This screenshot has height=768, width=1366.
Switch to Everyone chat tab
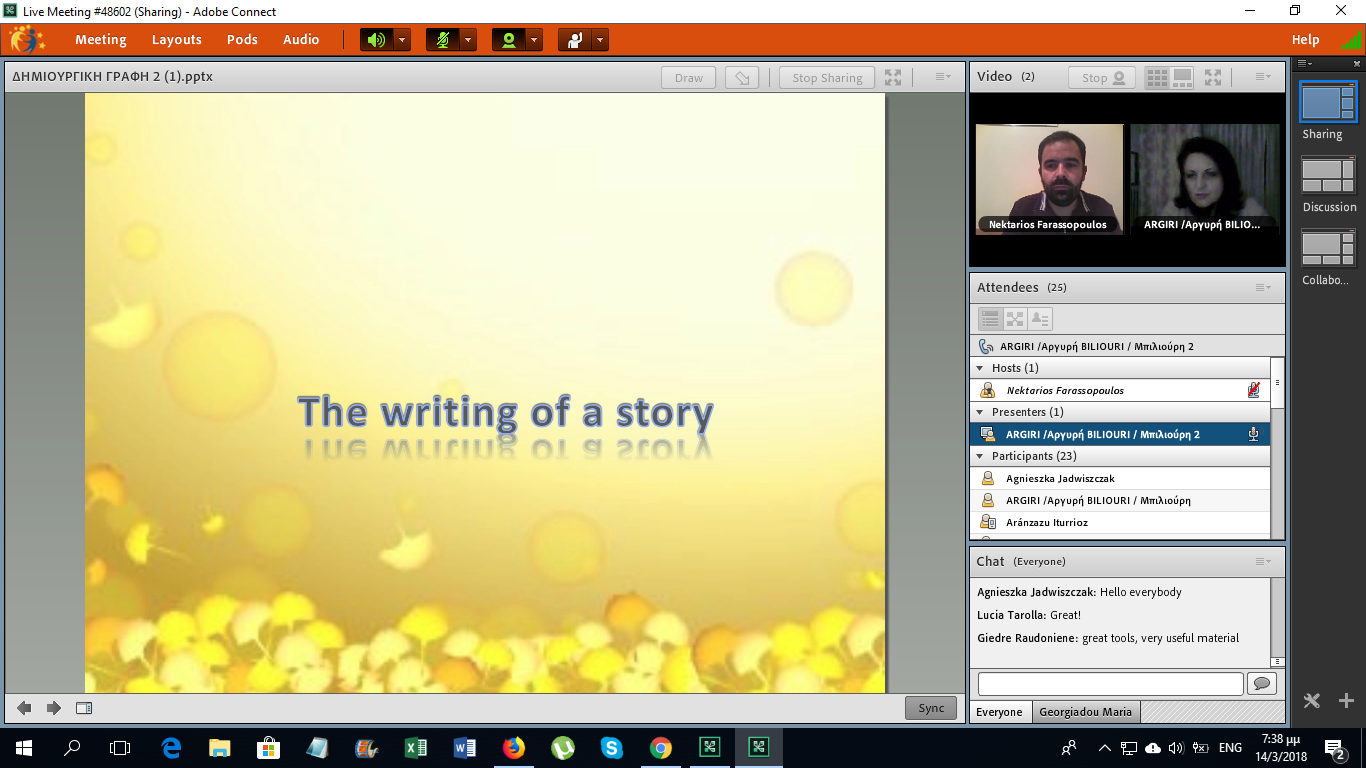(1000, 712)
